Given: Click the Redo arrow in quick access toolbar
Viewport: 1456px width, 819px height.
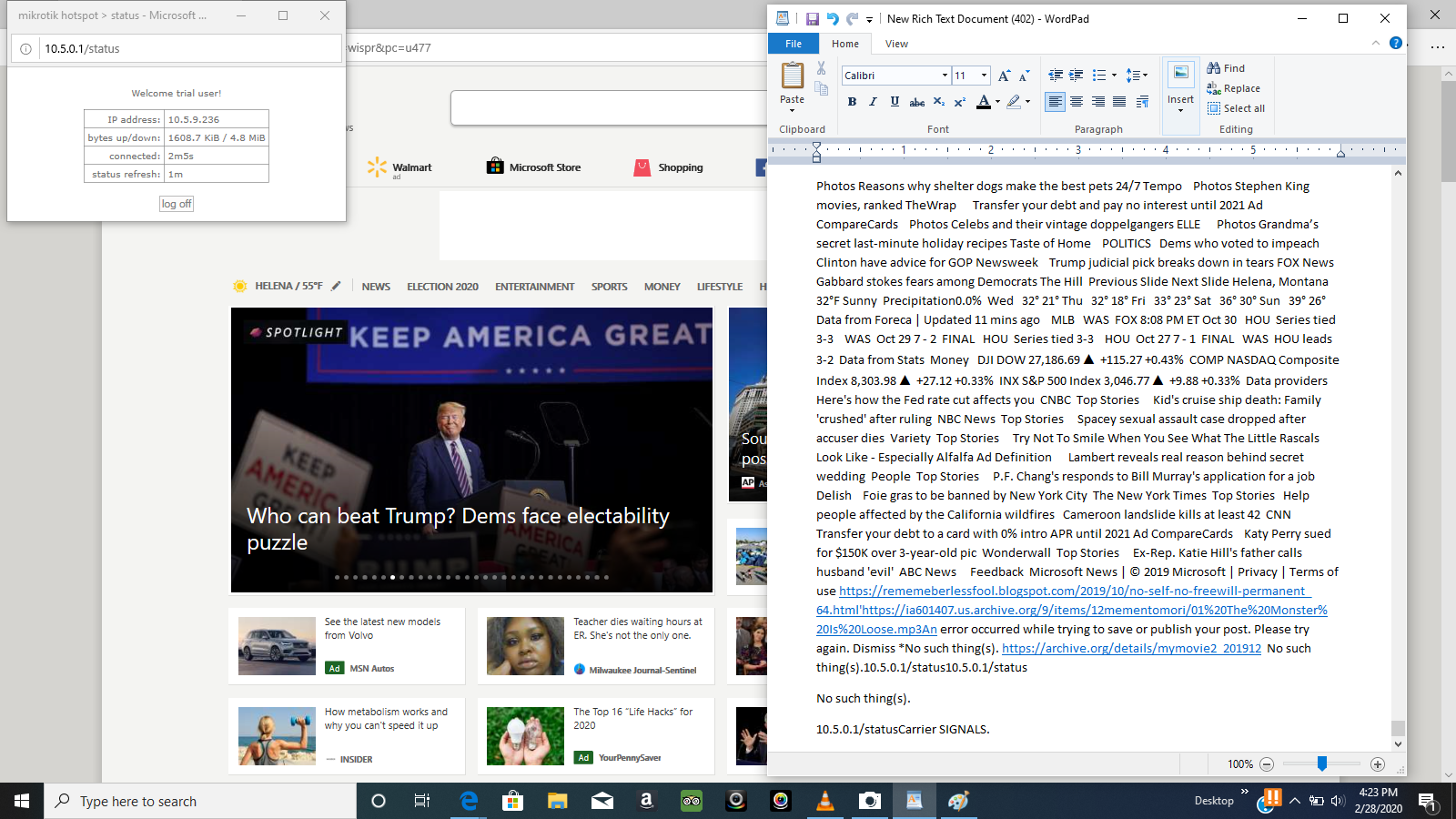Looking at the screenshot, I should point(852,18).
